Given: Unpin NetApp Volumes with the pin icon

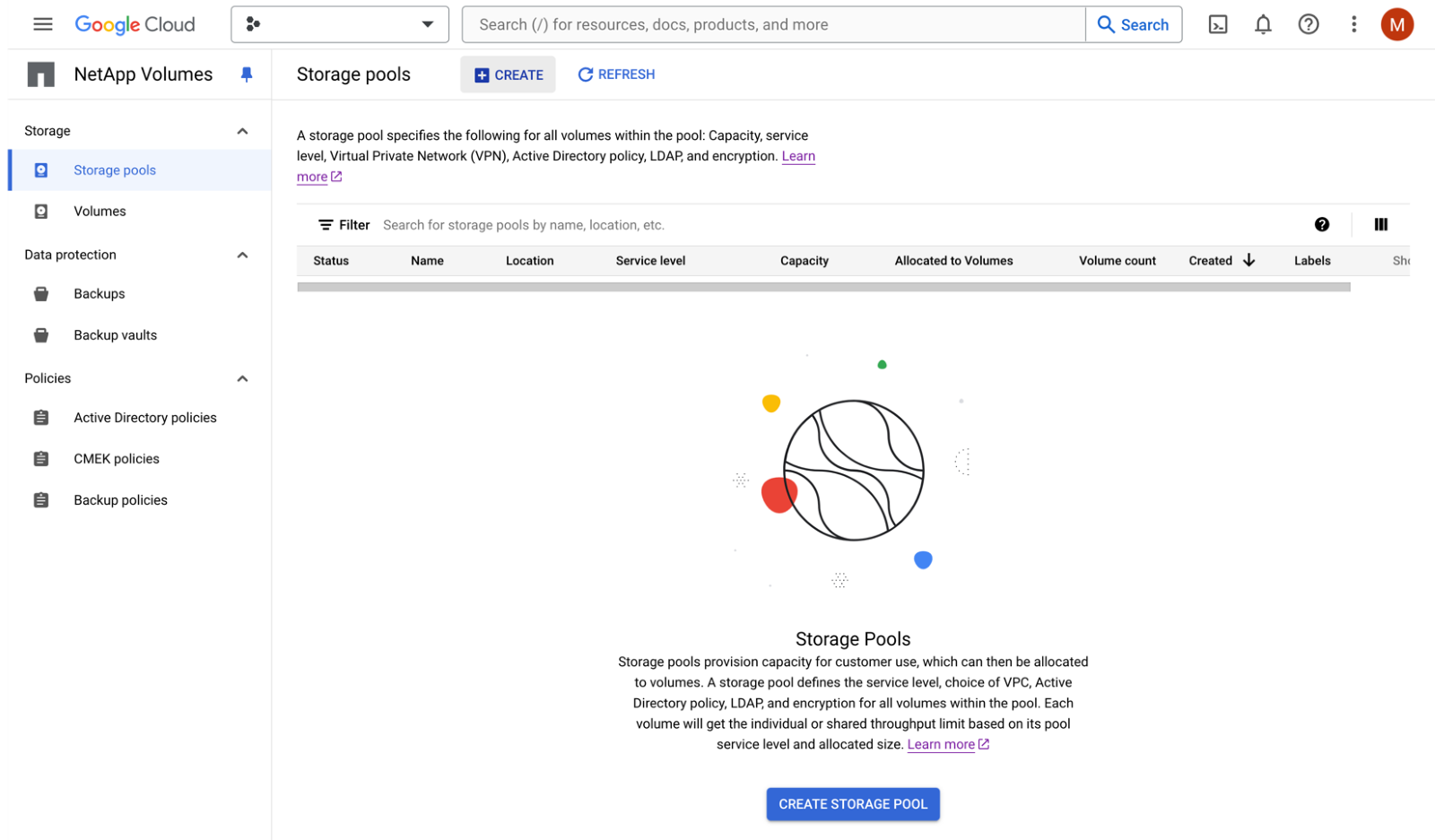Looking at the screenshot, I should pos(247,74).
